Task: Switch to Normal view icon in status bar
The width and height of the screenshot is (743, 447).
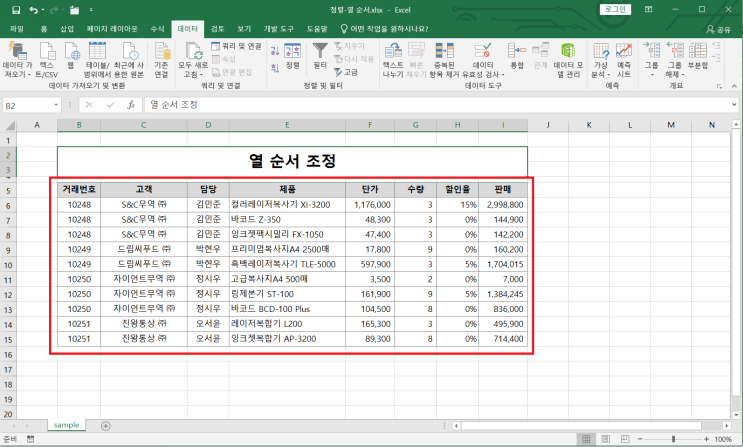Action: tap(586, 439)
